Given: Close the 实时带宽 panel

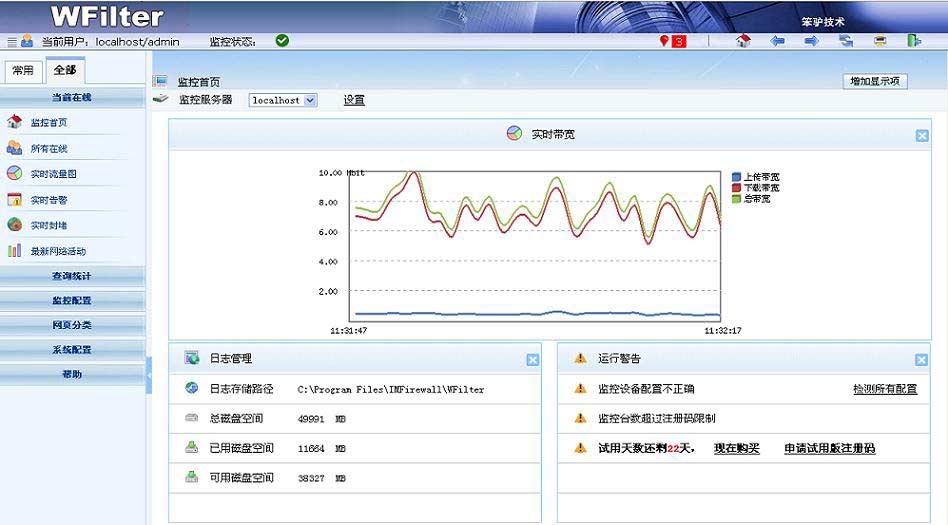Looking at the screenshot, I should coord(922,135).
